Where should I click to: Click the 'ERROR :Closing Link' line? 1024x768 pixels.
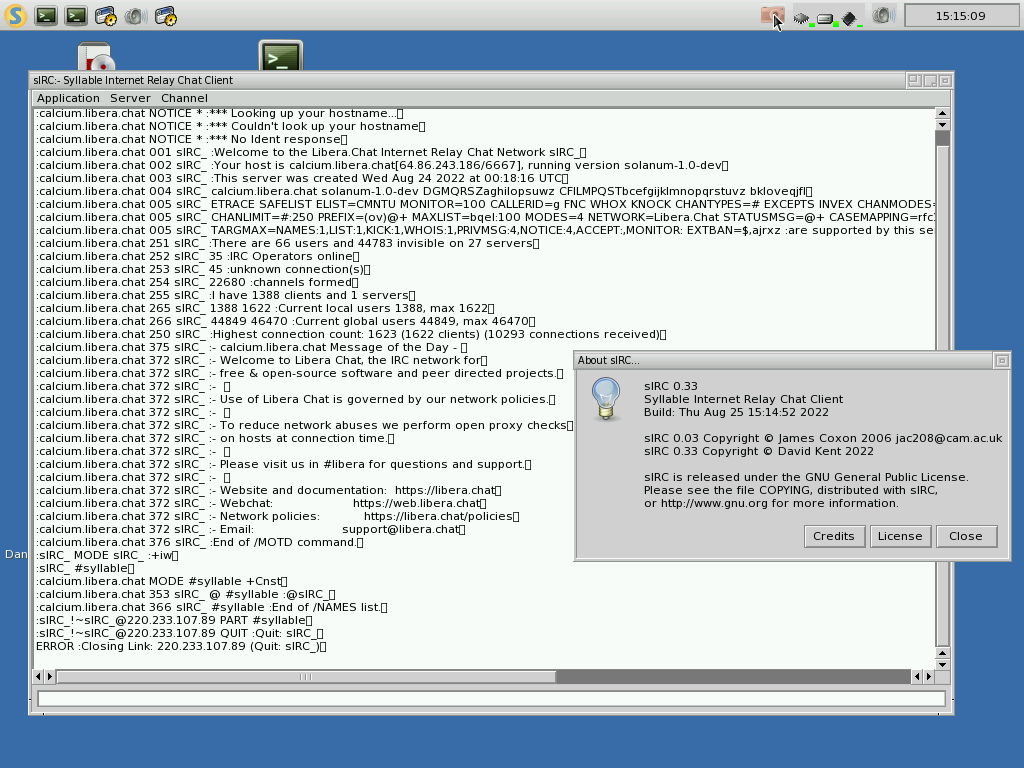tap(181, 647)
